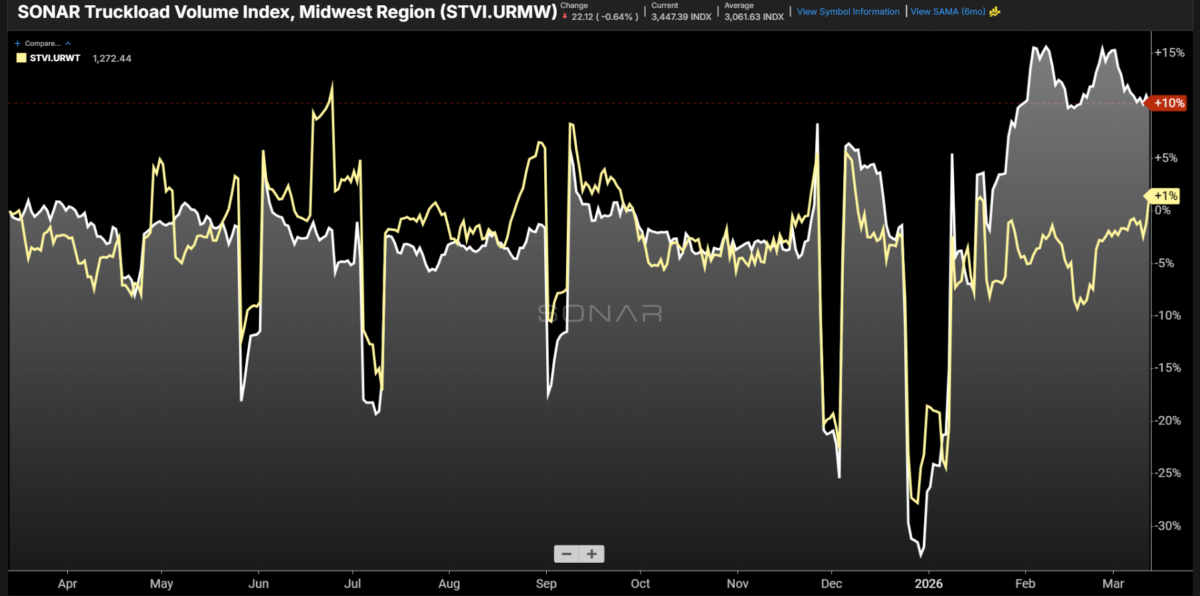
Task: Click the May label on time axis
Action: [x=162, y=583]
